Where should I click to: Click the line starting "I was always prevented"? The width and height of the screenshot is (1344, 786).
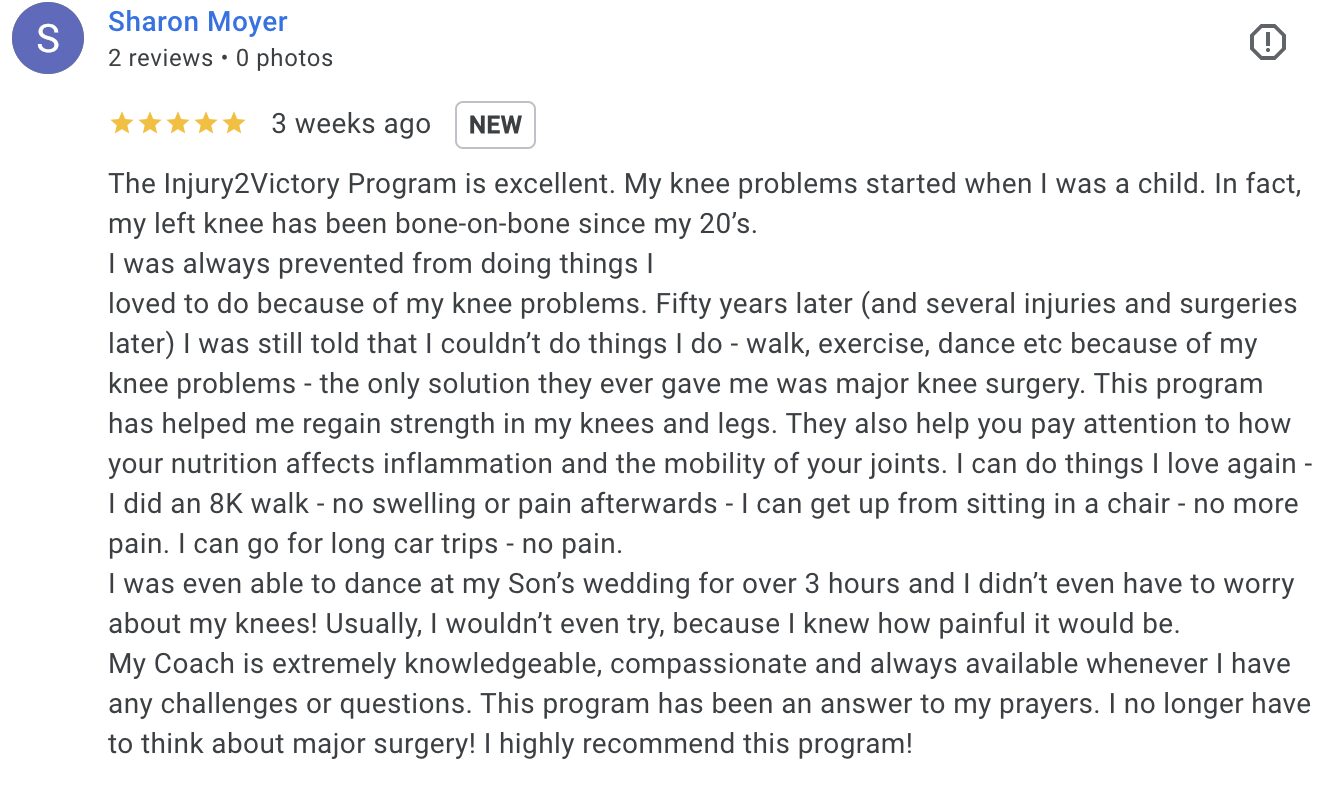pyautogui.click(x=381, y=264)
